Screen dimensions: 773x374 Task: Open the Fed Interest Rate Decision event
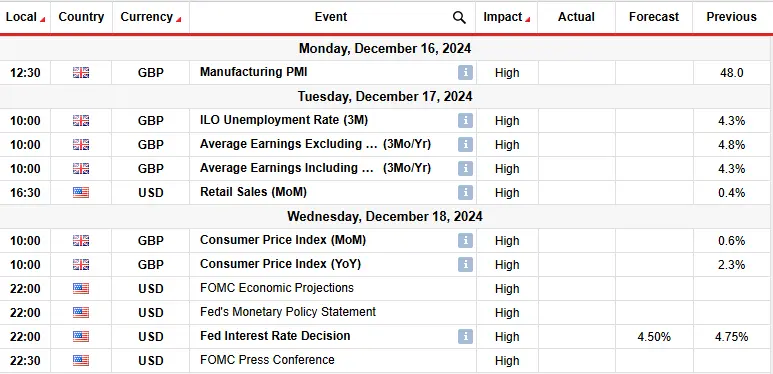click(275, 336)
